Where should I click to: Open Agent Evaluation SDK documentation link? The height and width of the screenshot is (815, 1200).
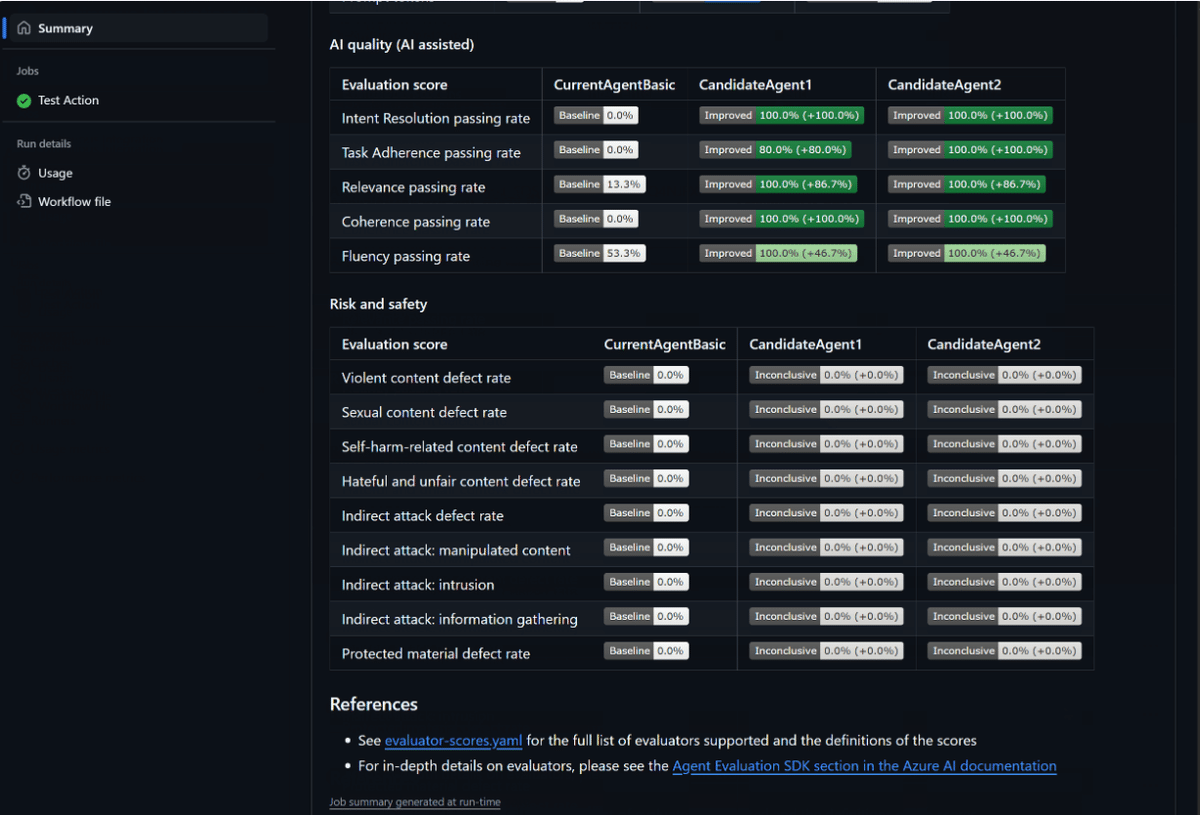(x=864, y=766)
